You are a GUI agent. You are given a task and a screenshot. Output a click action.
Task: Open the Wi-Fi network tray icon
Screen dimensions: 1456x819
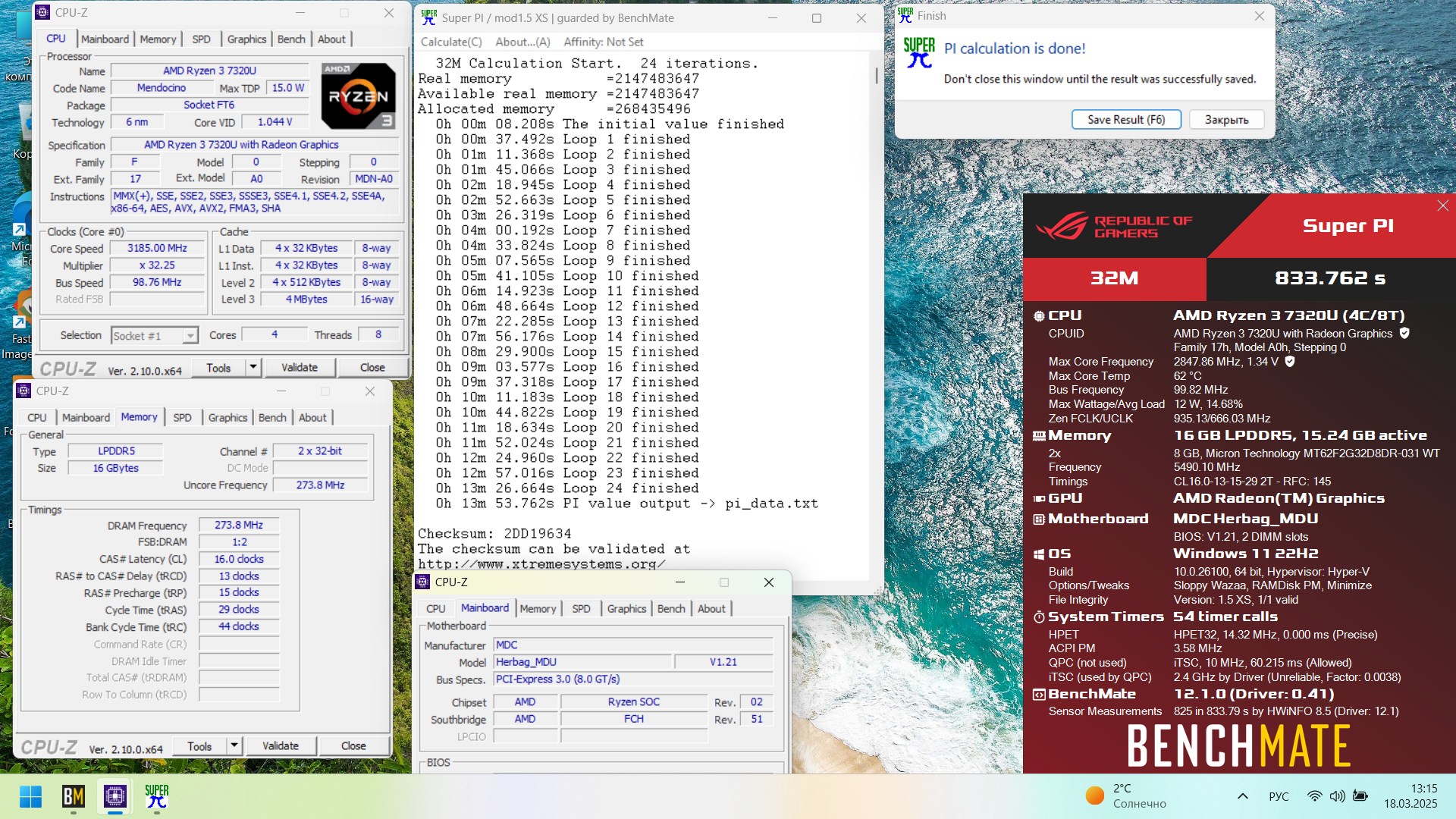tap(1315, 796)
